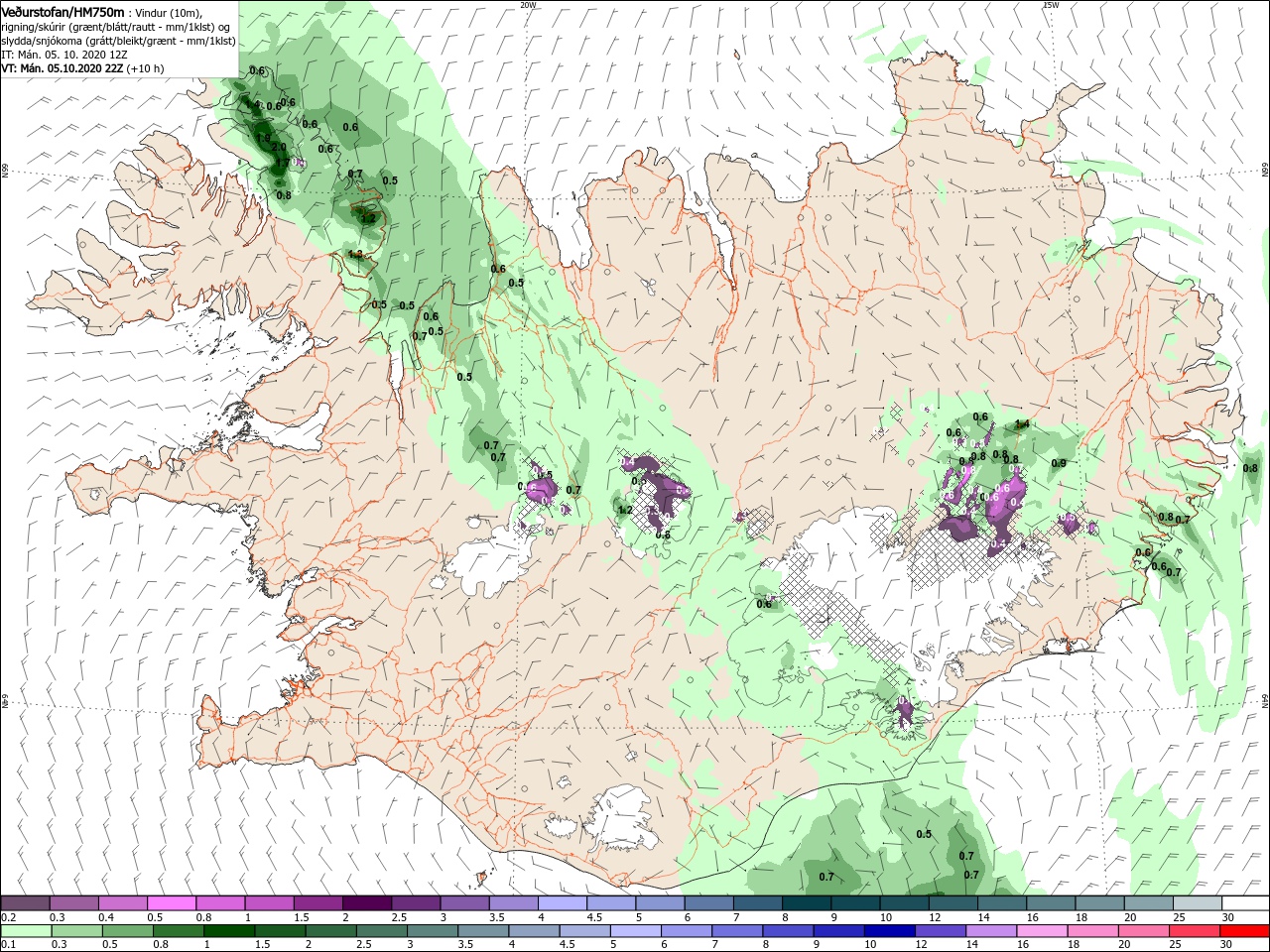Click the upper-row swatch above label 16
The width and height of the screenshot is (1270, 952).
pos(1051,903)
